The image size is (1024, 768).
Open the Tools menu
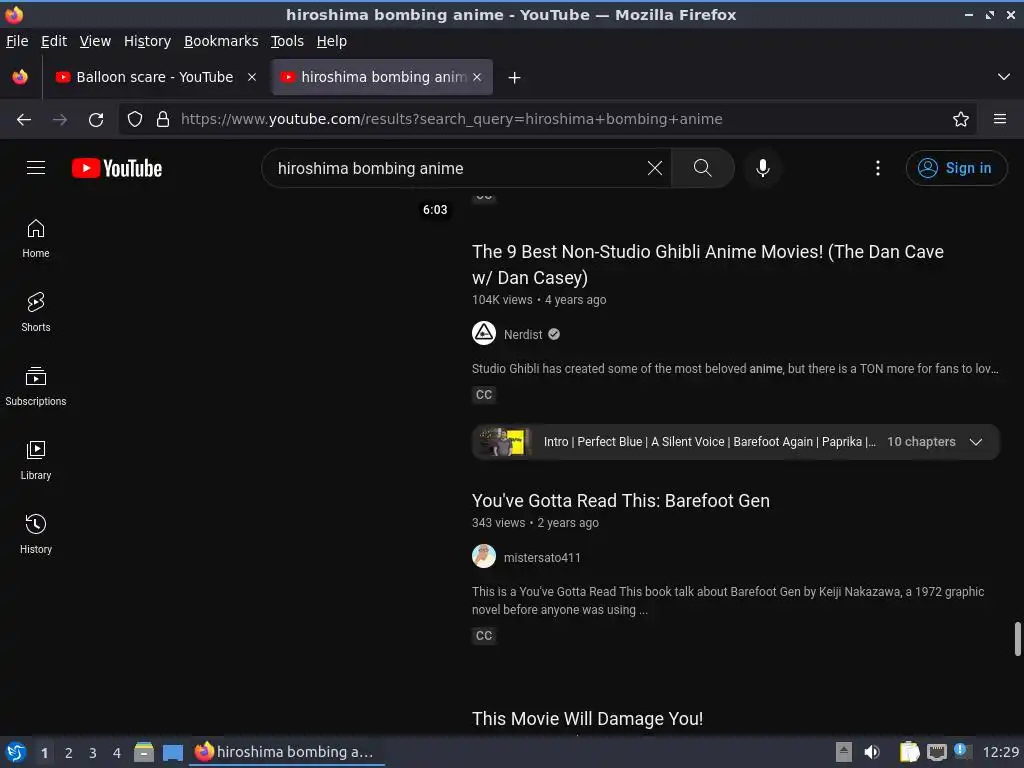(287, 41)
